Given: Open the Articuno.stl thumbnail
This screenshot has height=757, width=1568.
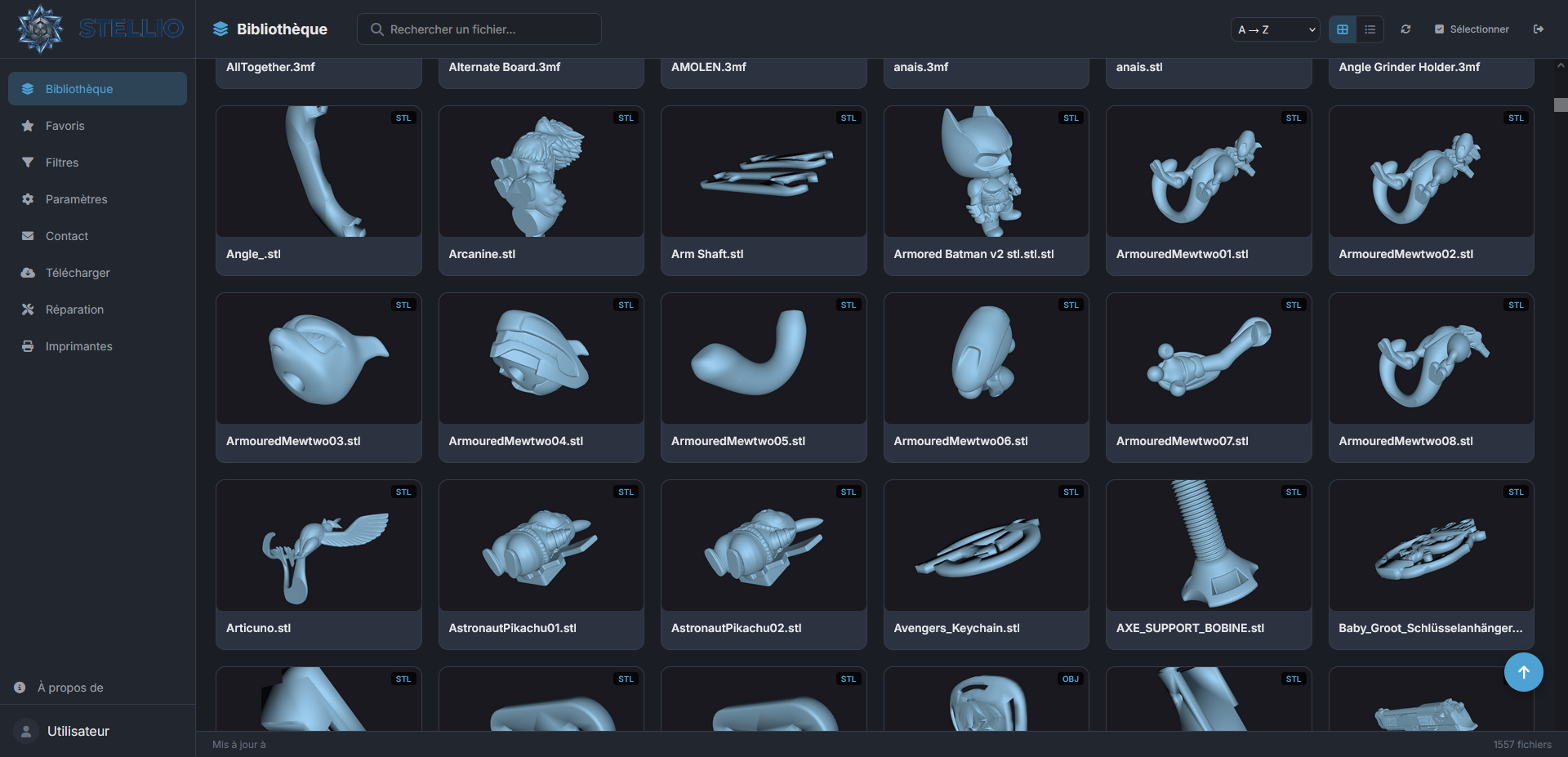Looking at the screenshot, I should (318, 545).
